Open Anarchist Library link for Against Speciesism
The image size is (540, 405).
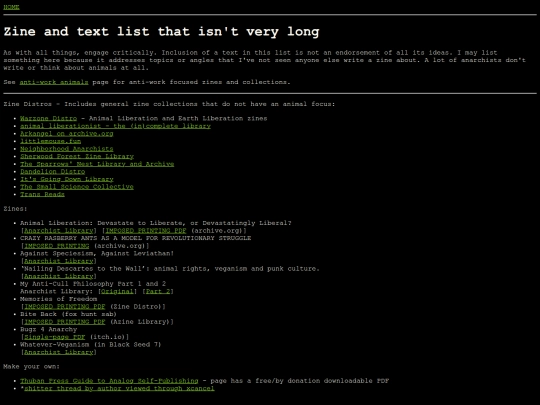(x=59, y=261)
